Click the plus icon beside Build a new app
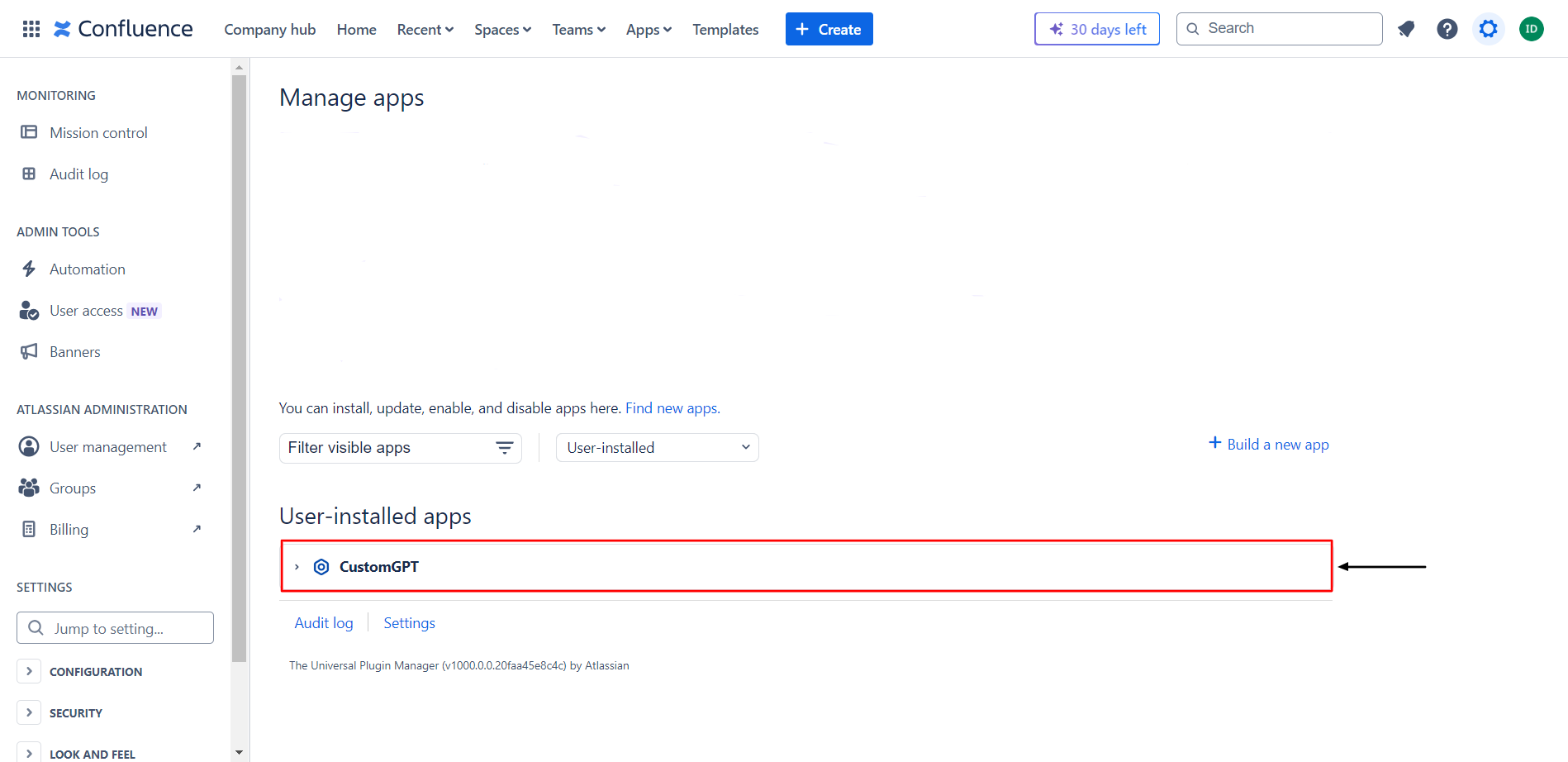The image size is (1568, 762). click(x=1215, y=443)
